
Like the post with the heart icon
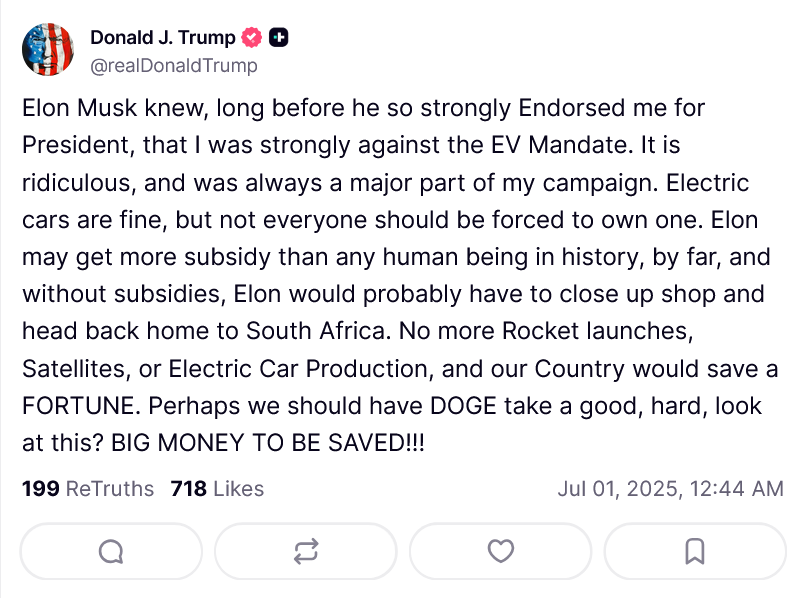click(501, 551)
